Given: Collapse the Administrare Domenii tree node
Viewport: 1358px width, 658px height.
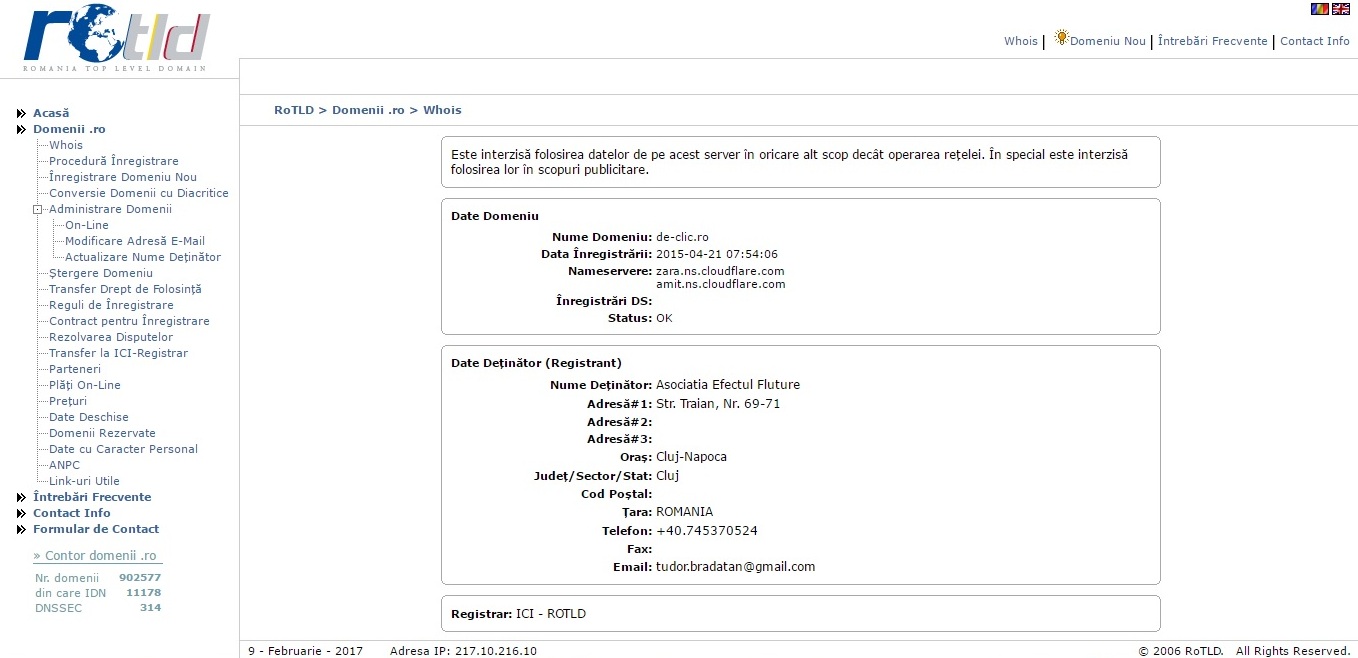Looking at the screenshot, I should [37, 210].
